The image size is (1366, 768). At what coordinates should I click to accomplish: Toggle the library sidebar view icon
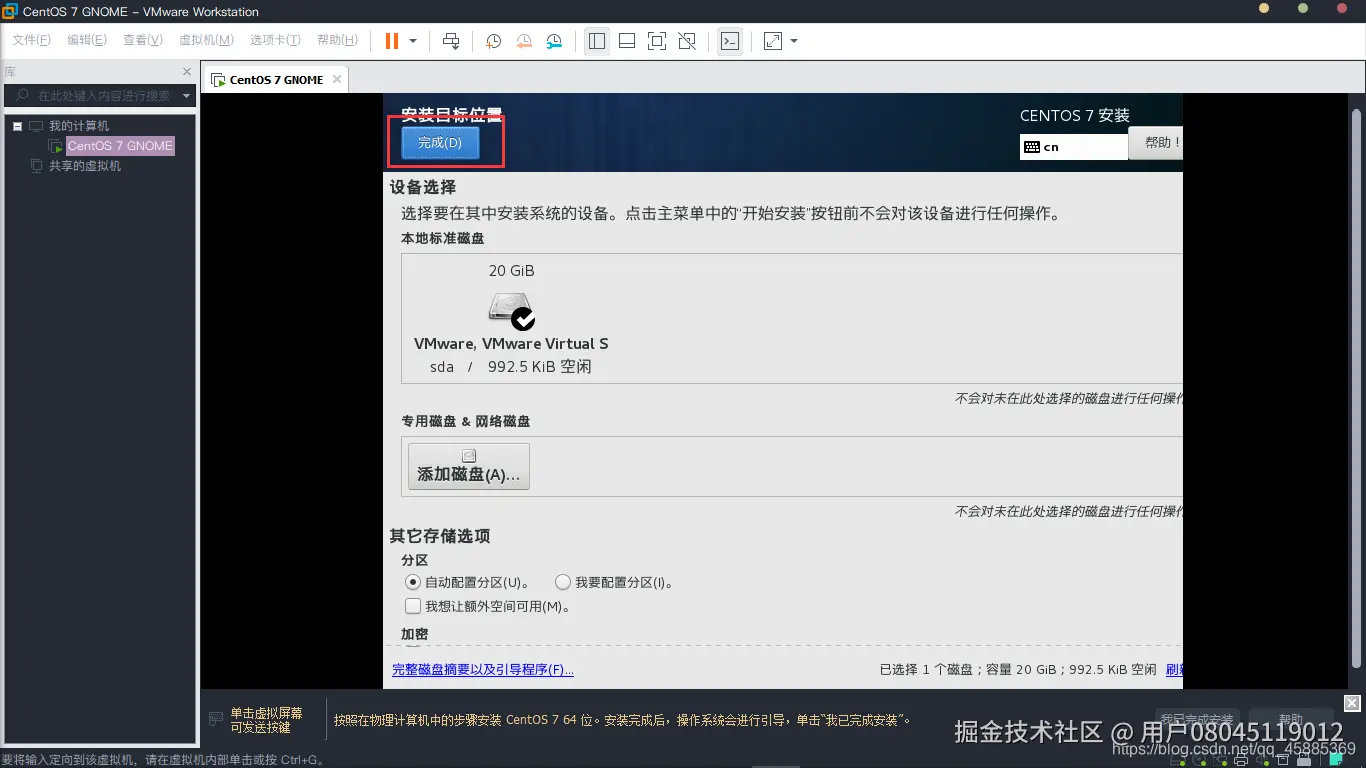[x=597, y=41]
